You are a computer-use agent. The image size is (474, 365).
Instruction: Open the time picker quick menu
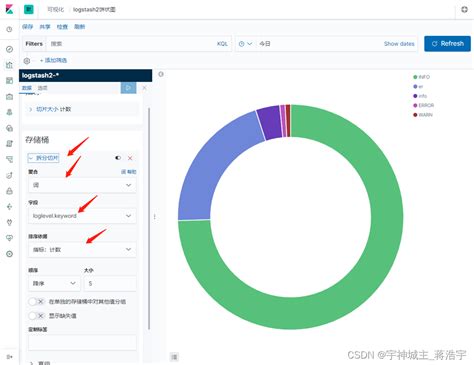tap(245, 44)
